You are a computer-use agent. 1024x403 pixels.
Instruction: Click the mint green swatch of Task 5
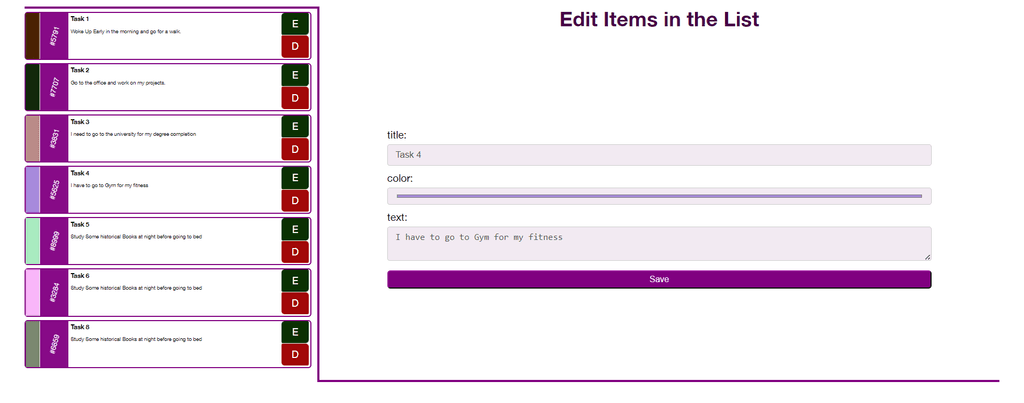33,241
